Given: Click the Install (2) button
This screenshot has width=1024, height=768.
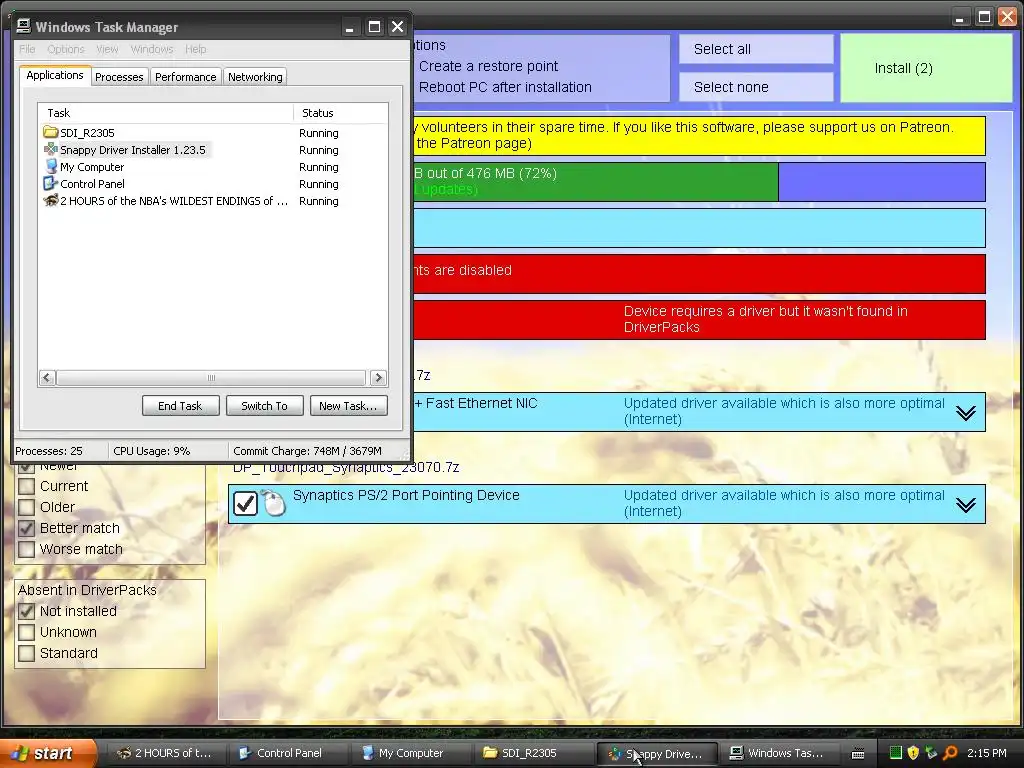Looking at the screenshot, I should click(x=926, y=68).
